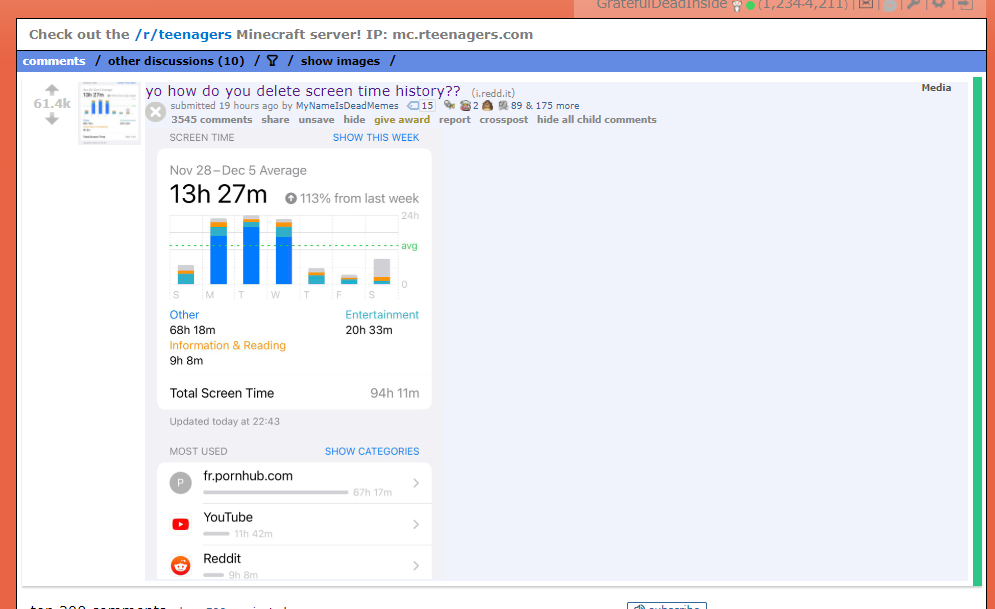The width and height of the screenshot is (995, 609).
Task: Click the Media flair label
Action: tap(936, 88)
